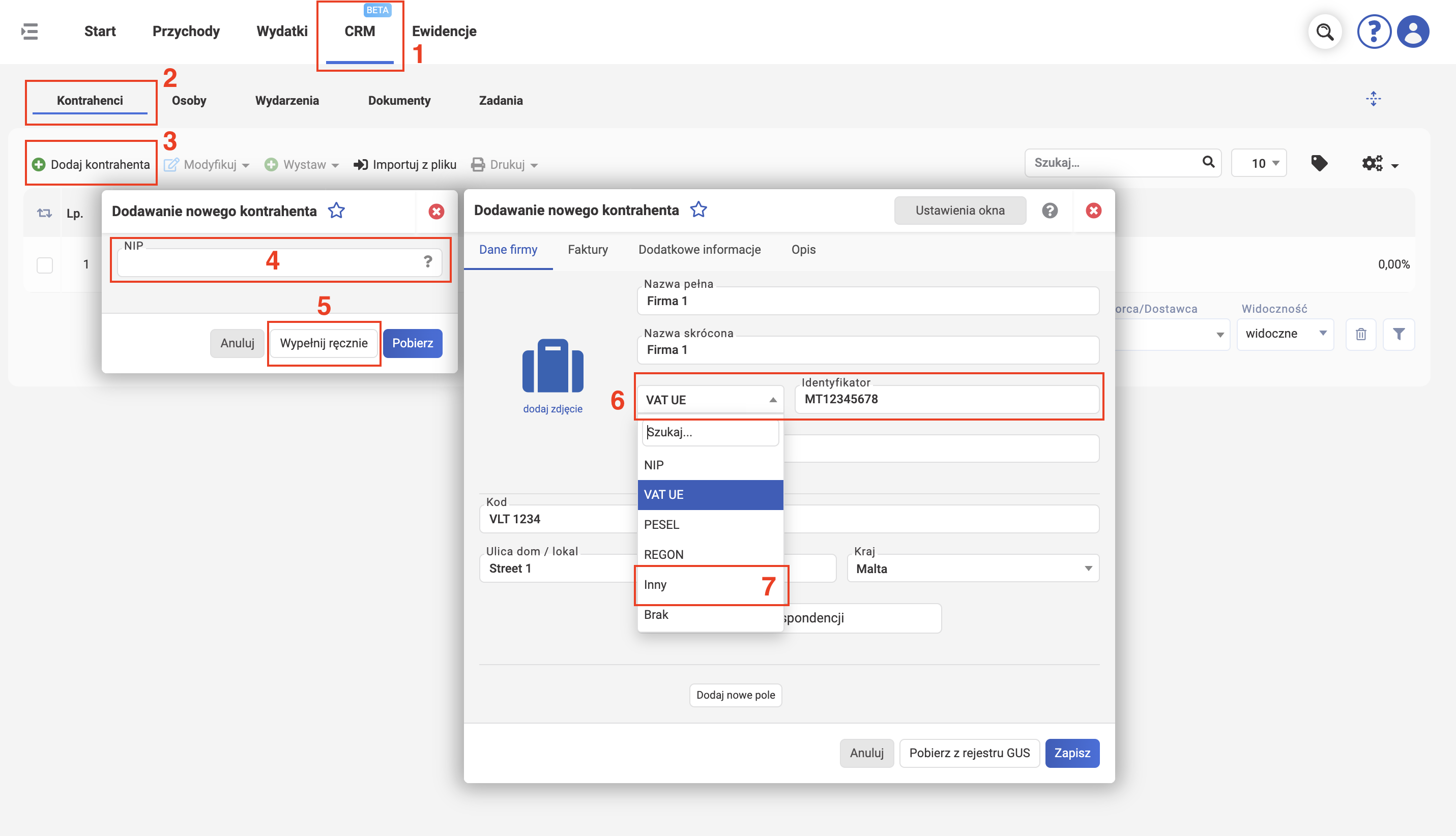Image resolution: width=1456 pixels, height=836 pixels.
Task: Click the Identyfikator input field
Action: [947, 400]
